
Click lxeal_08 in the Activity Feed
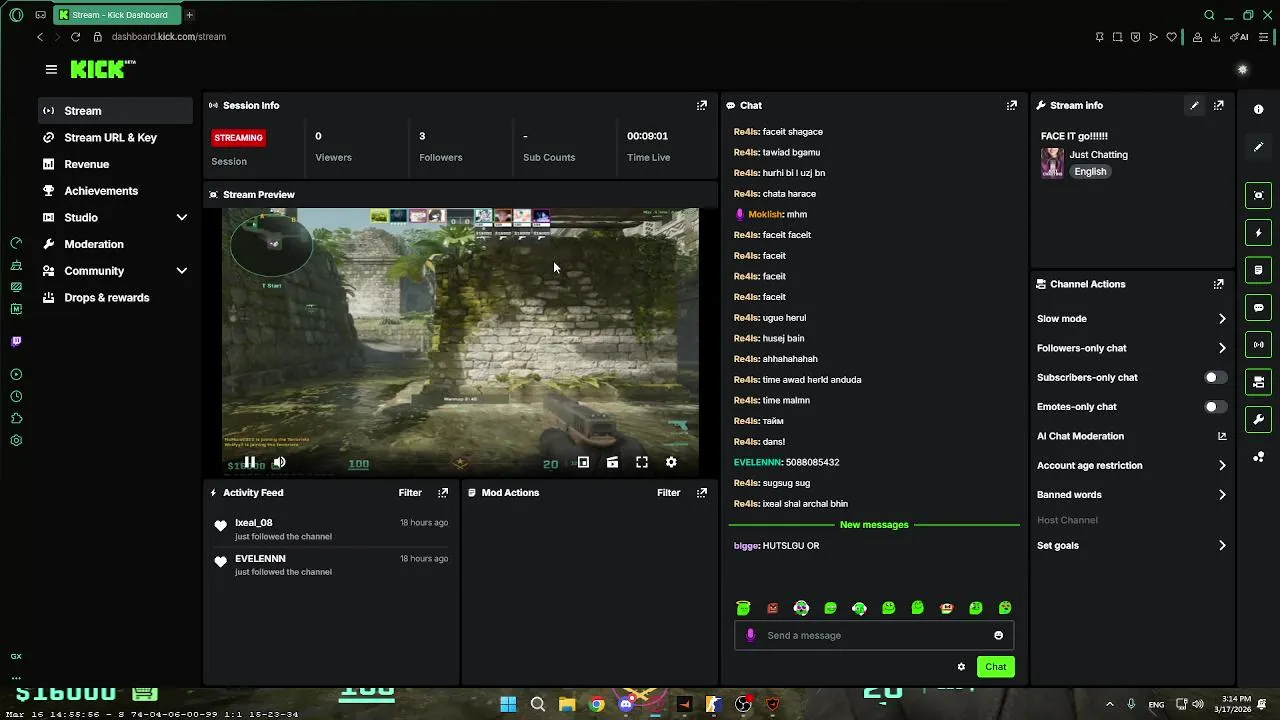tap(253, 523)
